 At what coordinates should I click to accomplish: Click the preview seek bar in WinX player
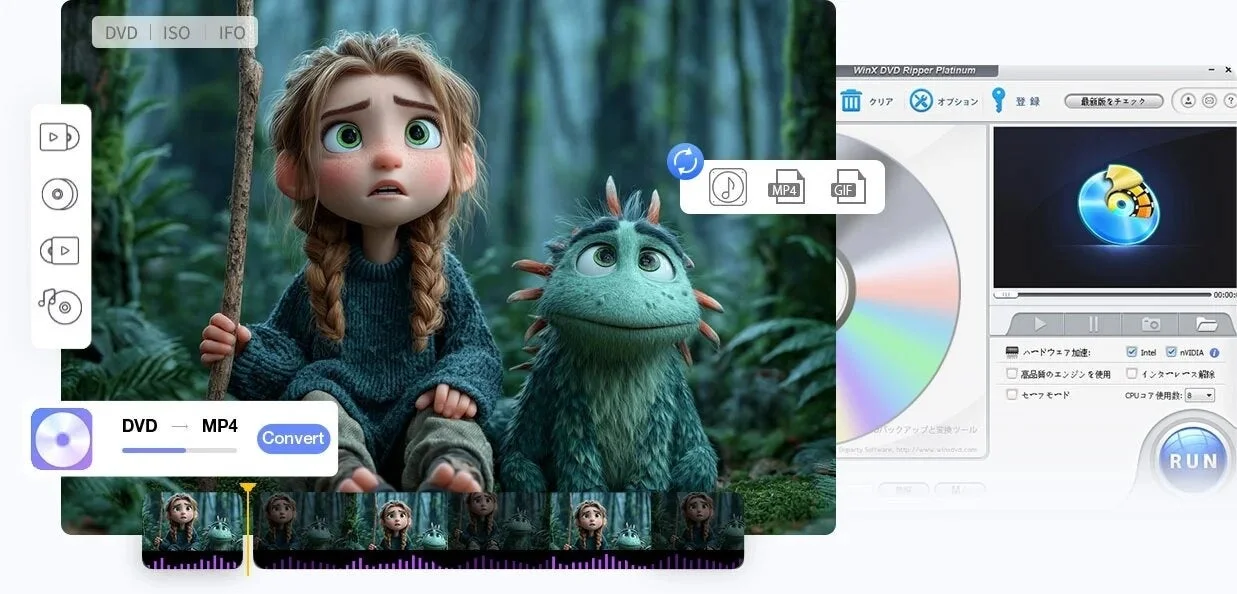(1104, 295)
